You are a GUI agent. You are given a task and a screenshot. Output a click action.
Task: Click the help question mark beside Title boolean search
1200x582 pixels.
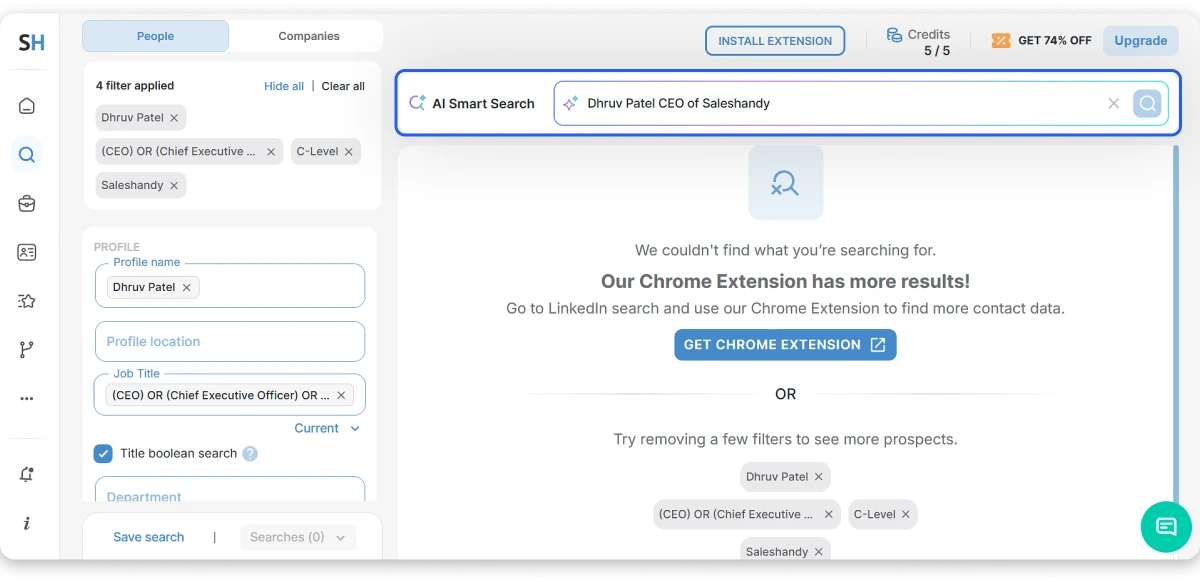coord(250,453)
